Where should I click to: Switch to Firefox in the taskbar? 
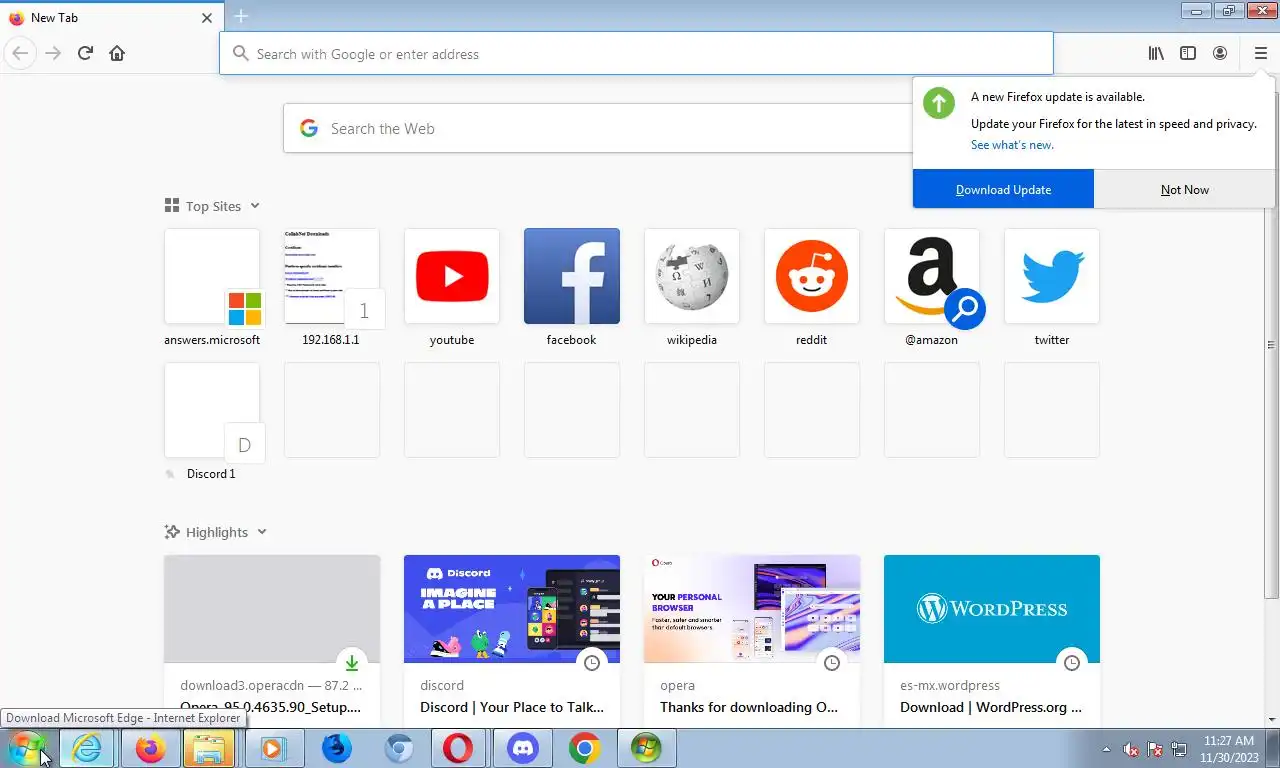coord(150,748)
